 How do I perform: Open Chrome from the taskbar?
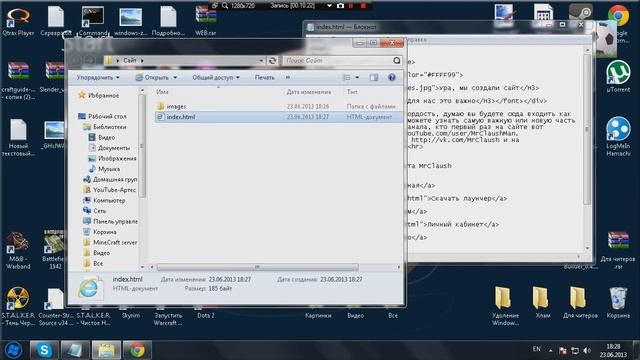(x=137, y=350)
